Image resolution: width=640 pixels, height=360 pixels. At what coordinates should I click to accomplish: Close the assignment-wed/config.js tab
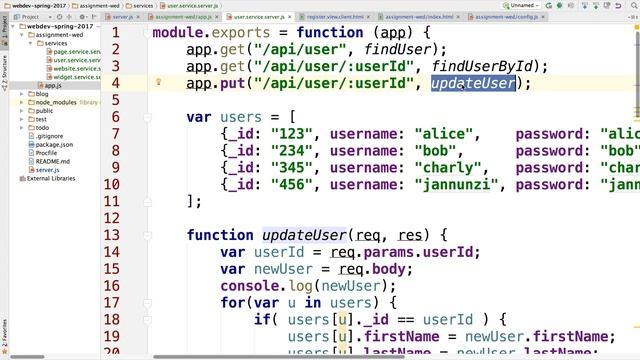point(543,17)
